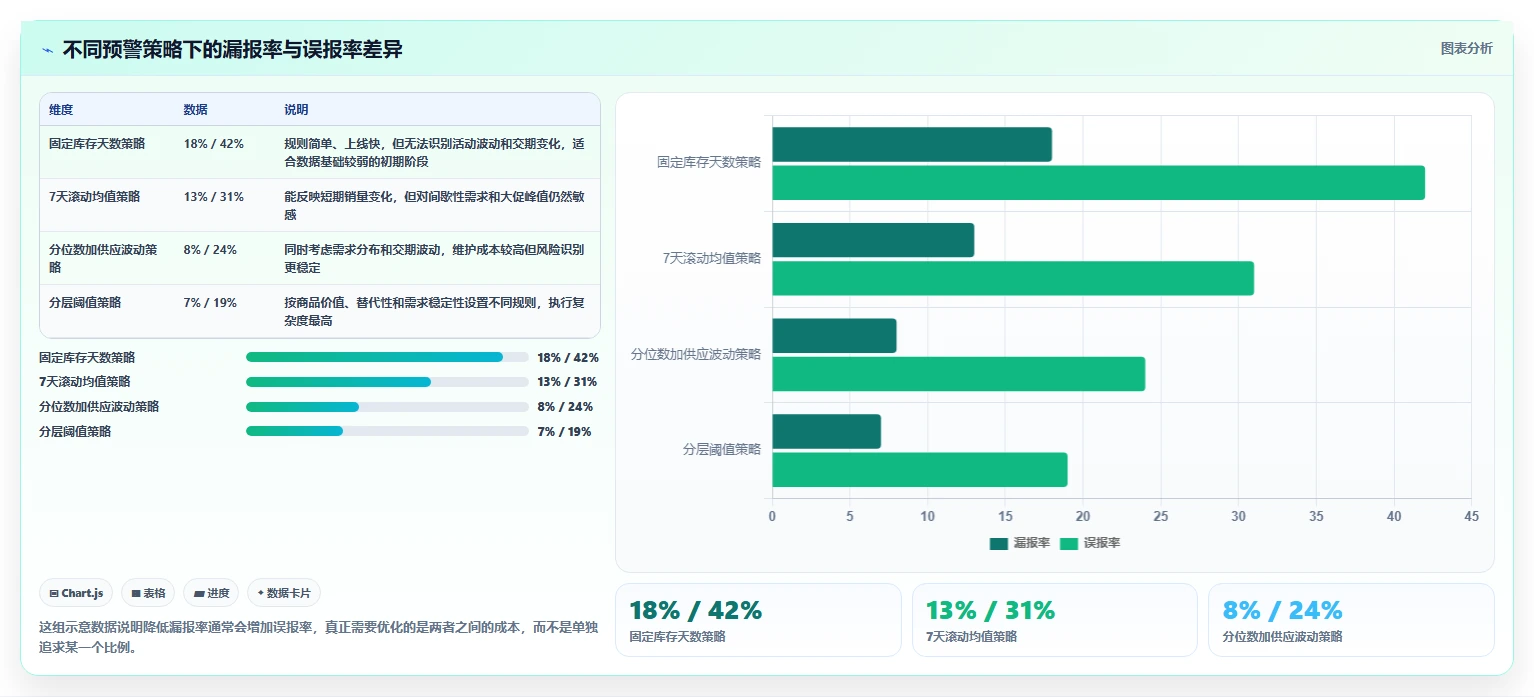
Task: Click the 分层阈值策略 误报率 green bar
Action: (920, 469)
